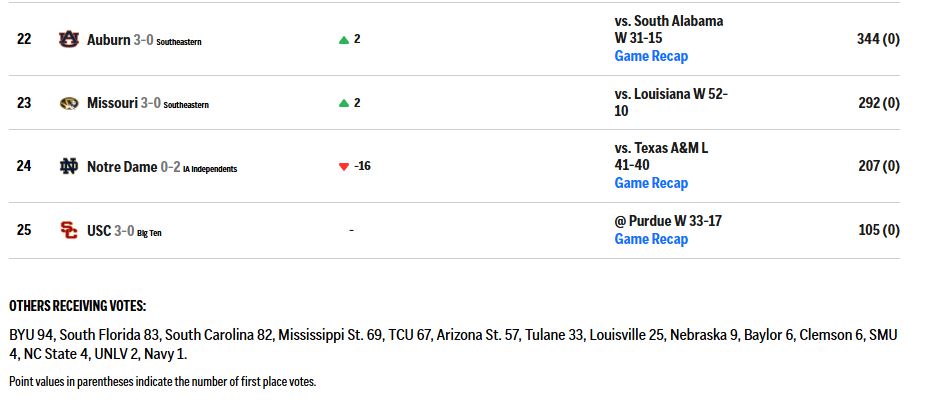
Task: Click Notre Dame's 207 (0) points value
Action: click(879, 166)
